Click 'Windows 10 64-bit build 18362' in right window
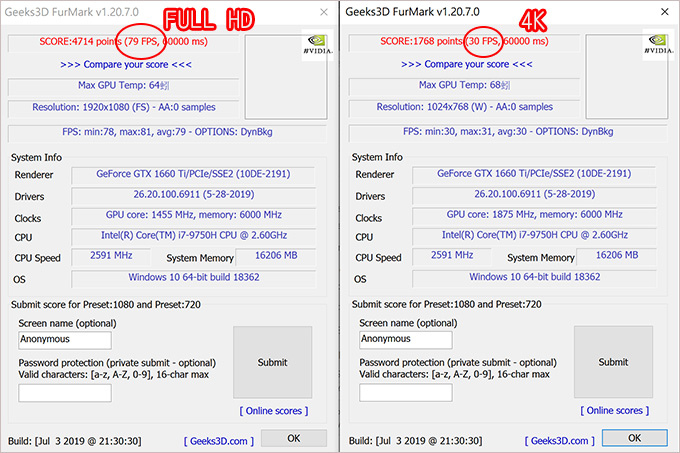 coord(534,277)
